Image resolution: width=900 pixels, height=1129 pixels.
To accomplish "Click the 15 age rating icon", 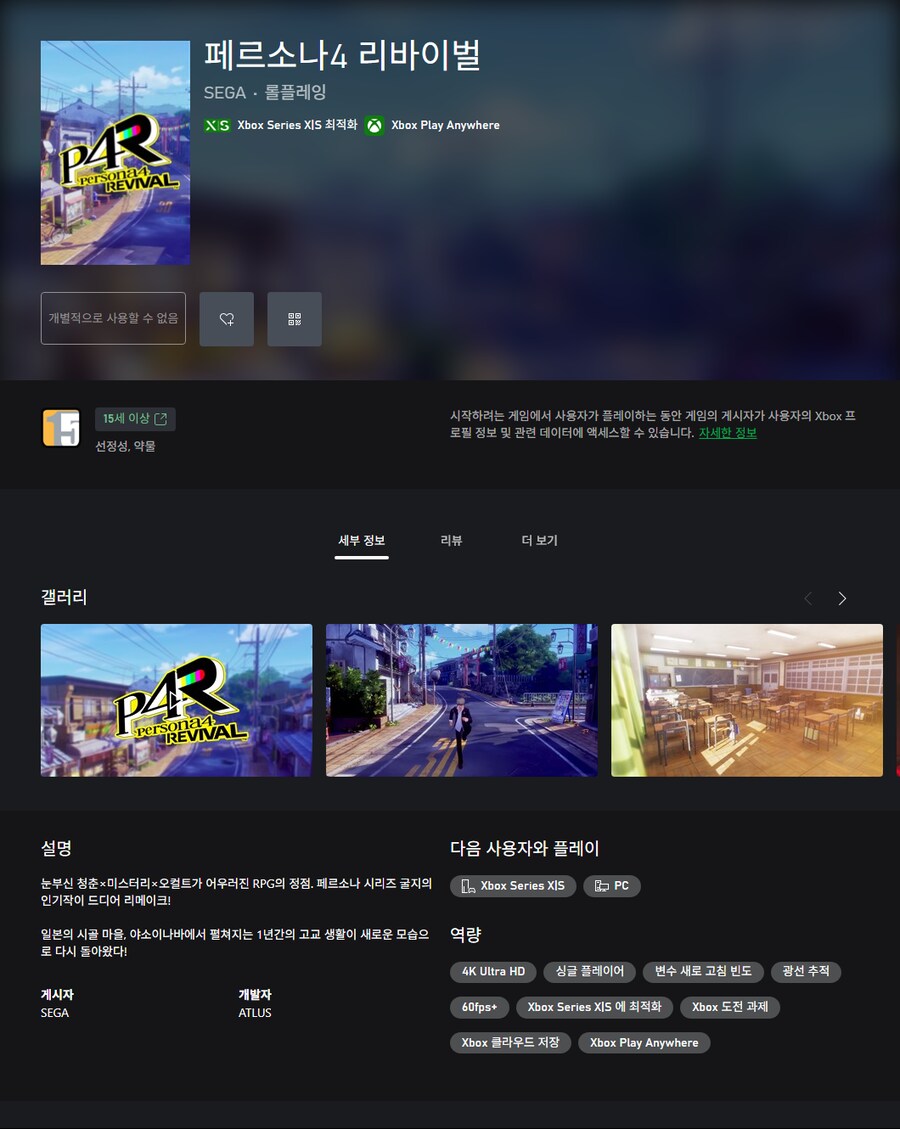I will (x=61, y=428).
